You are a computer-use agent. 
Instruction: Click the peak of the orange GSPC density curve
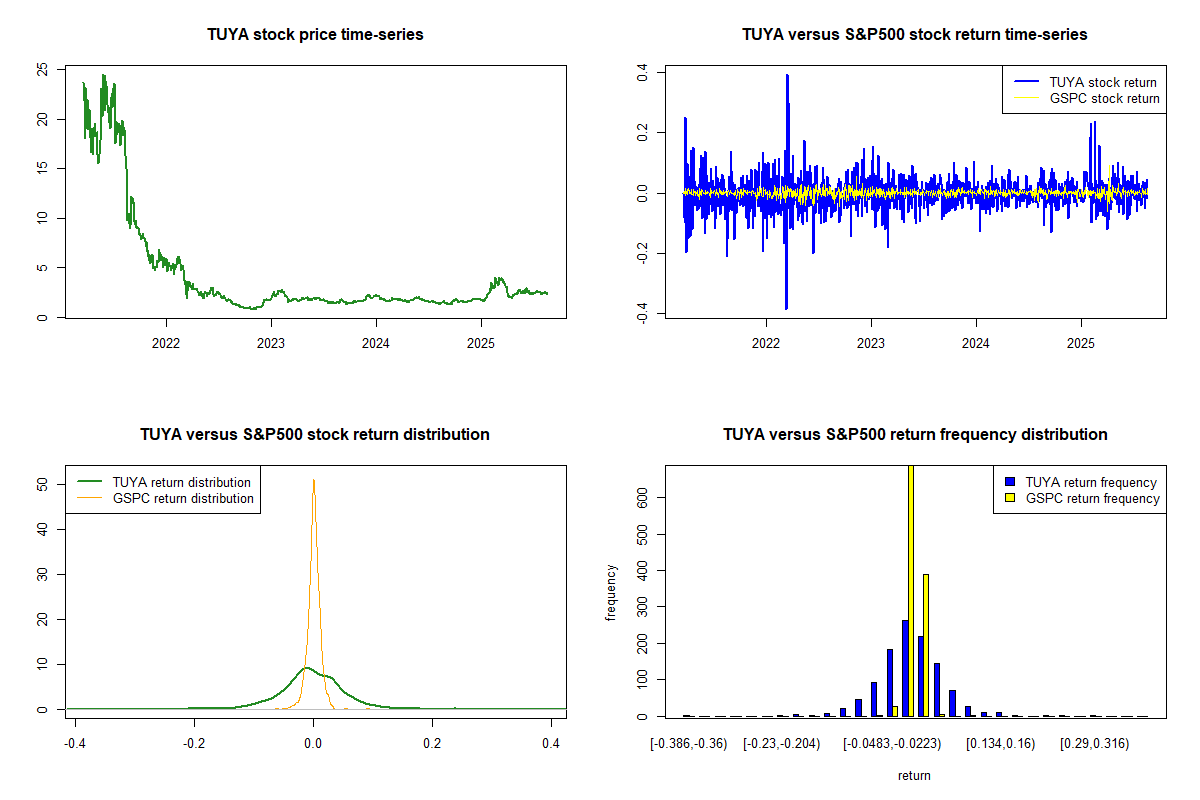click(x=314, y=480)
